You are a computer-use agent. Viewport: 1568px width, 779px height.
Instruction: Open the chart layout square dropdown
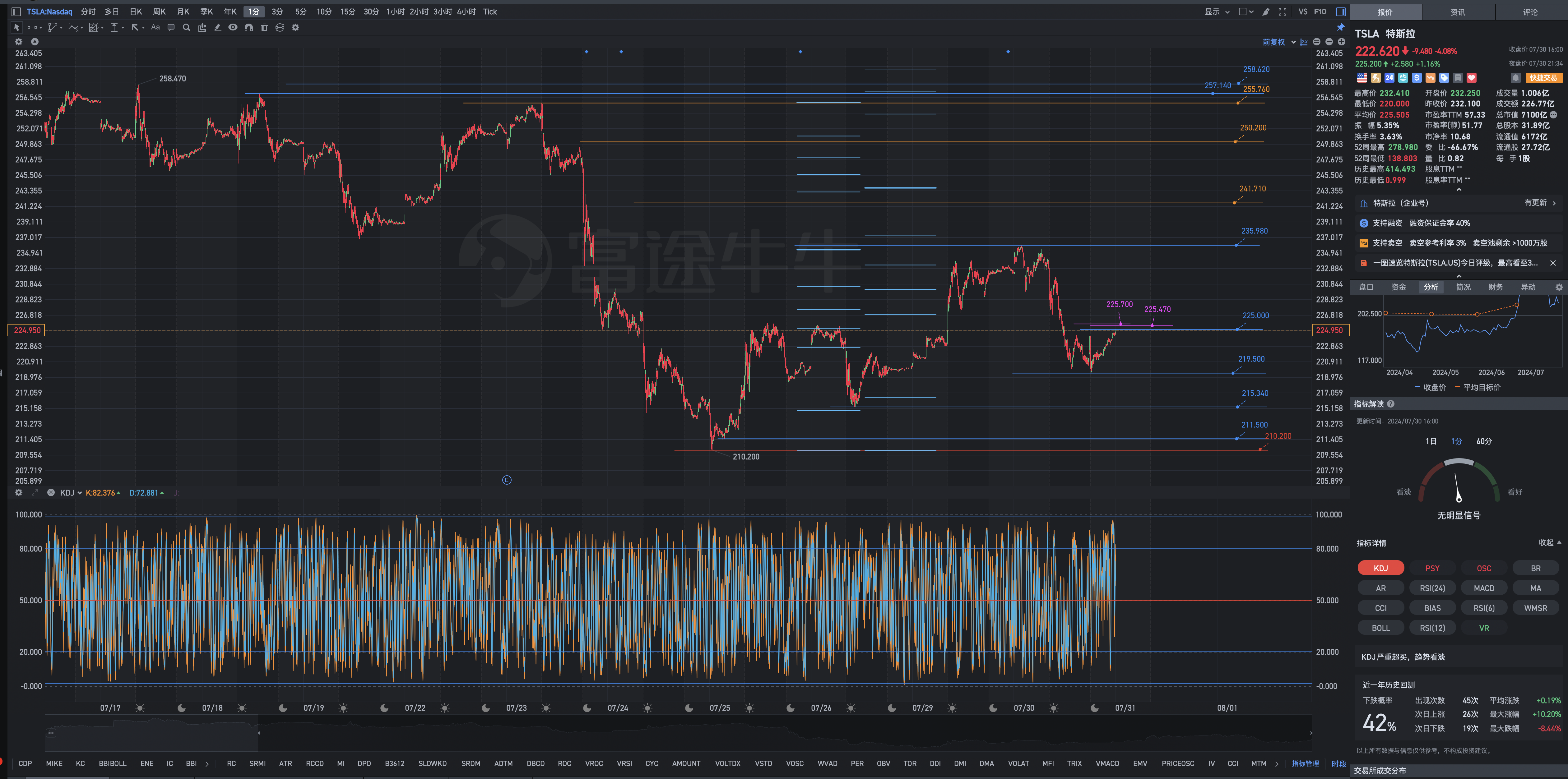point(1246,12)
